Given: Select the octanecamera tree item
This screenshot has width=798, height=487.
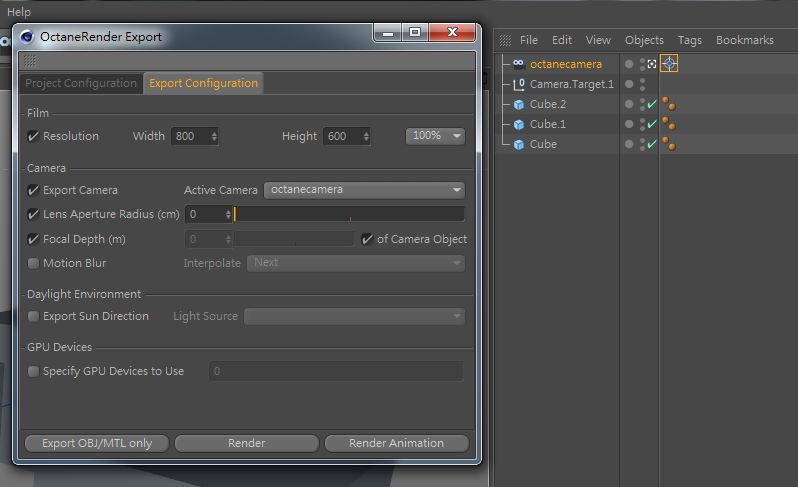Looking at the screenshot, I should 565,64.
